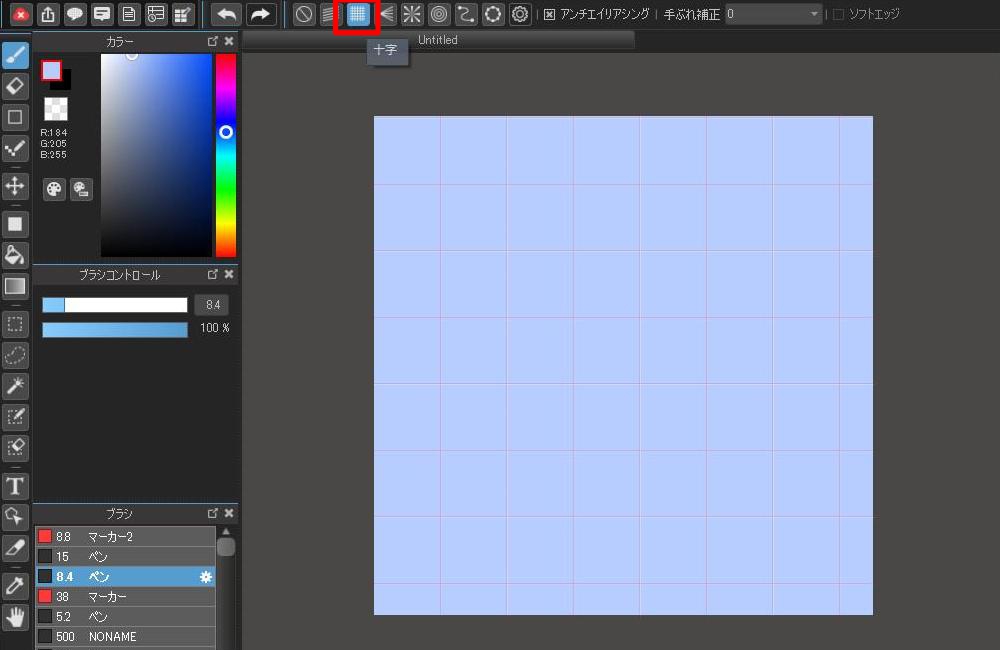Click the Undo arrow button
This screenshot has height=650, width=1000.
(227, 14)
